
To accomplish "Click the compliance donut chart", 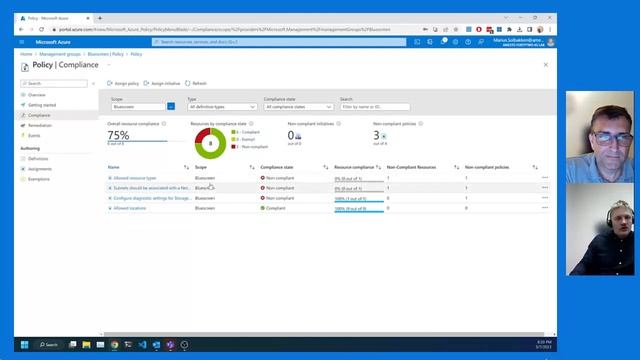I will coord(210,143).
